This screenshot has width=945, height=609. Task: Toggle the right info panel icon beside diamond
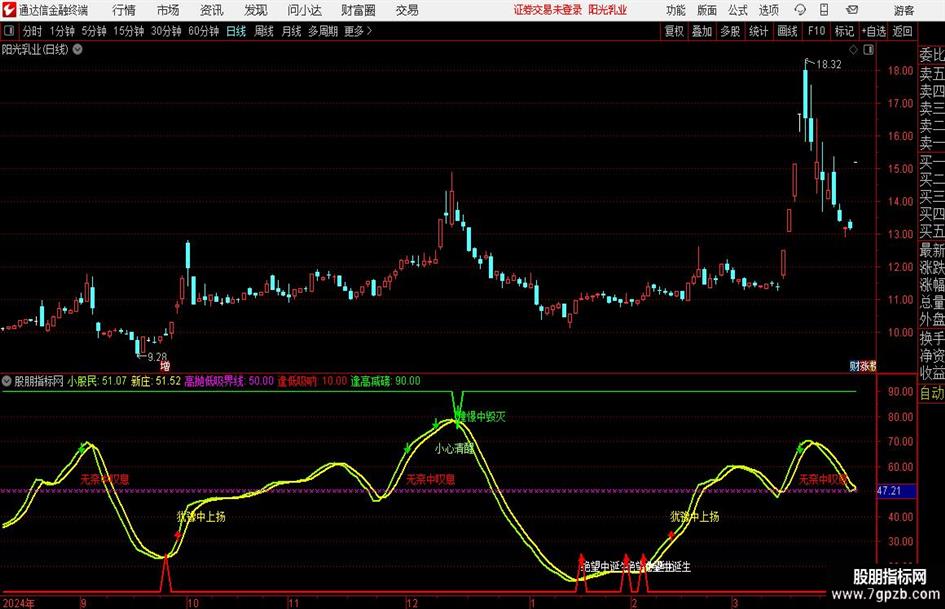[868, 50]
